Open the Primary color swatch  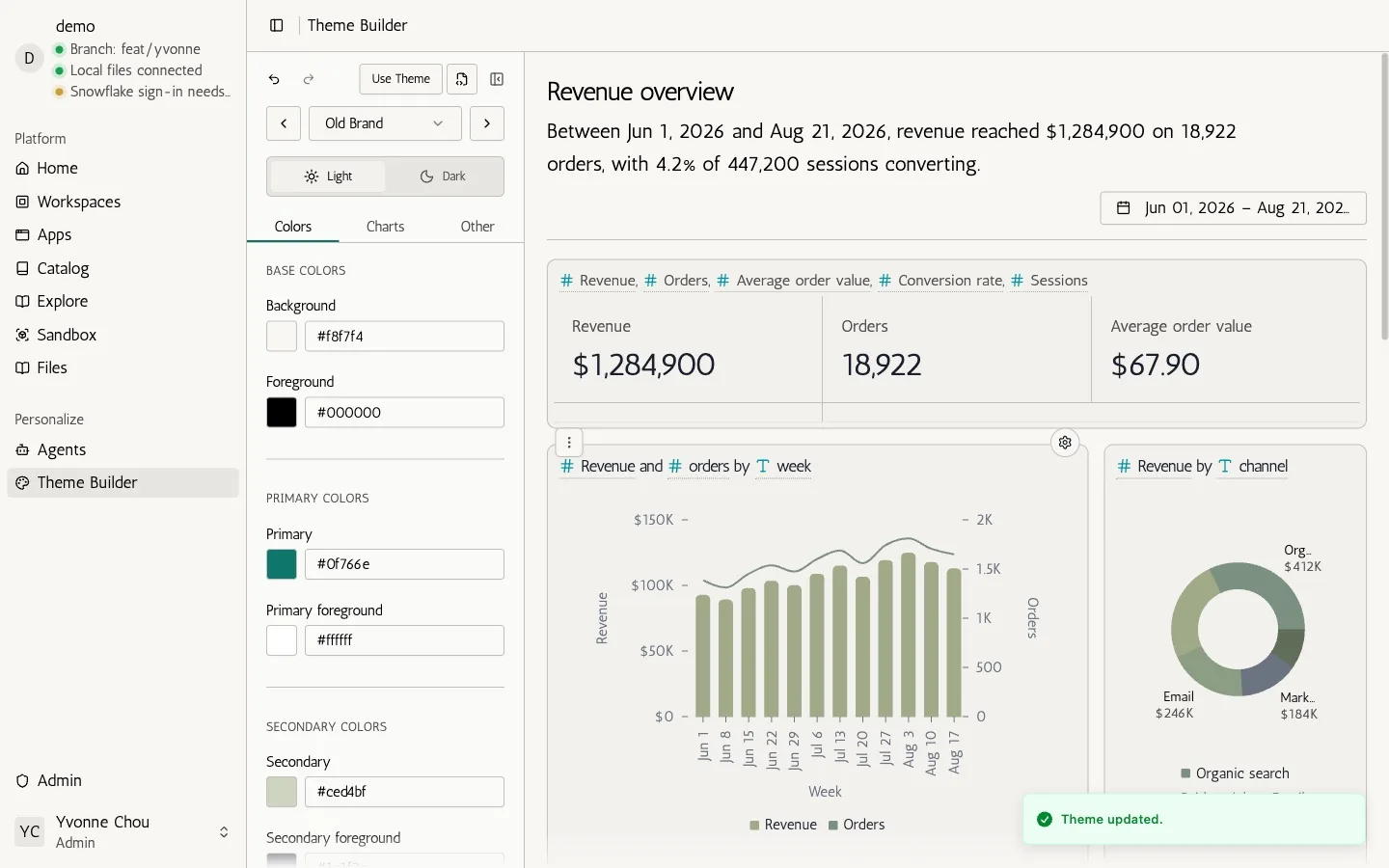tap(282, 564)
